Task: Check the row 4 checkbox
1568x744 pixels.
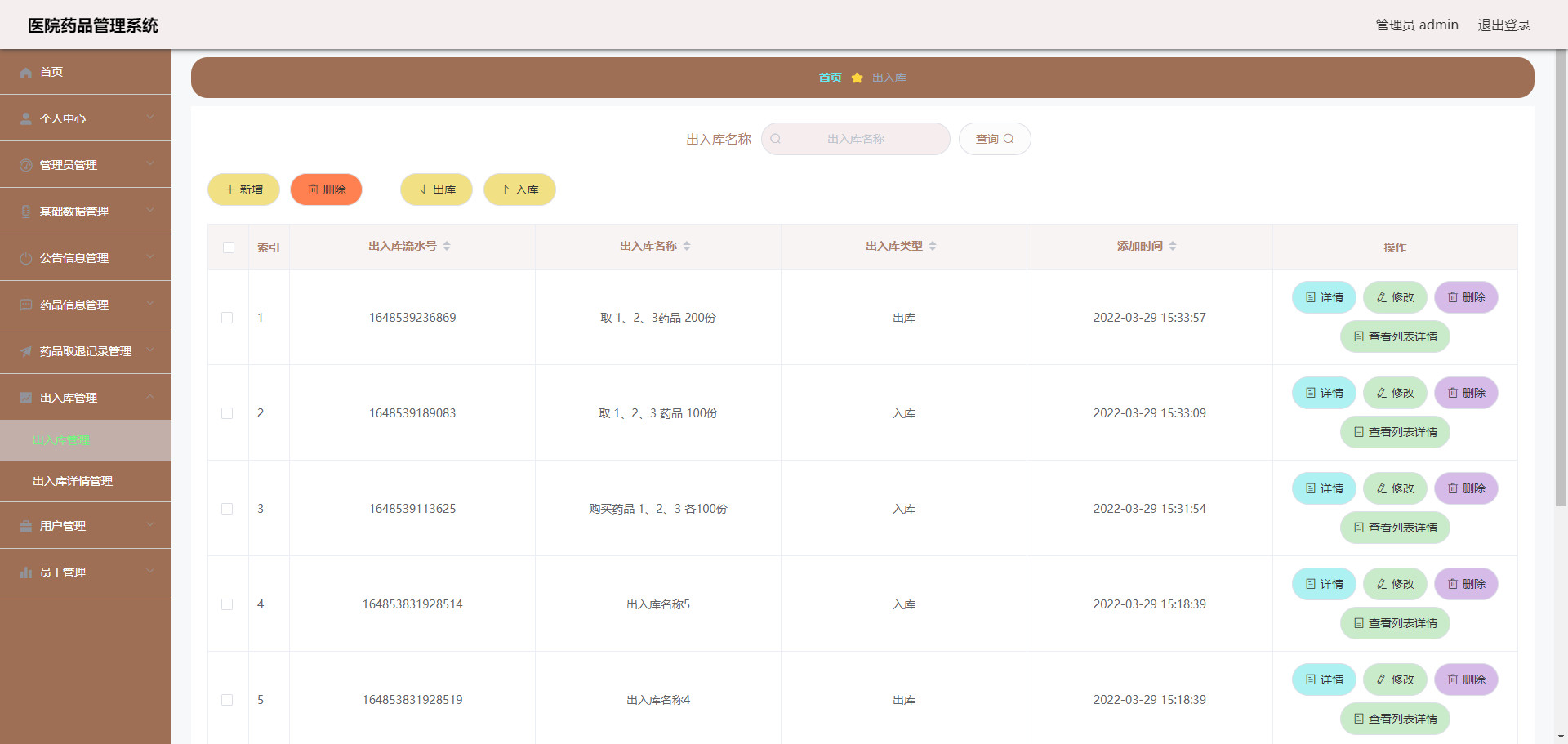Action: (x=227, y=604)
